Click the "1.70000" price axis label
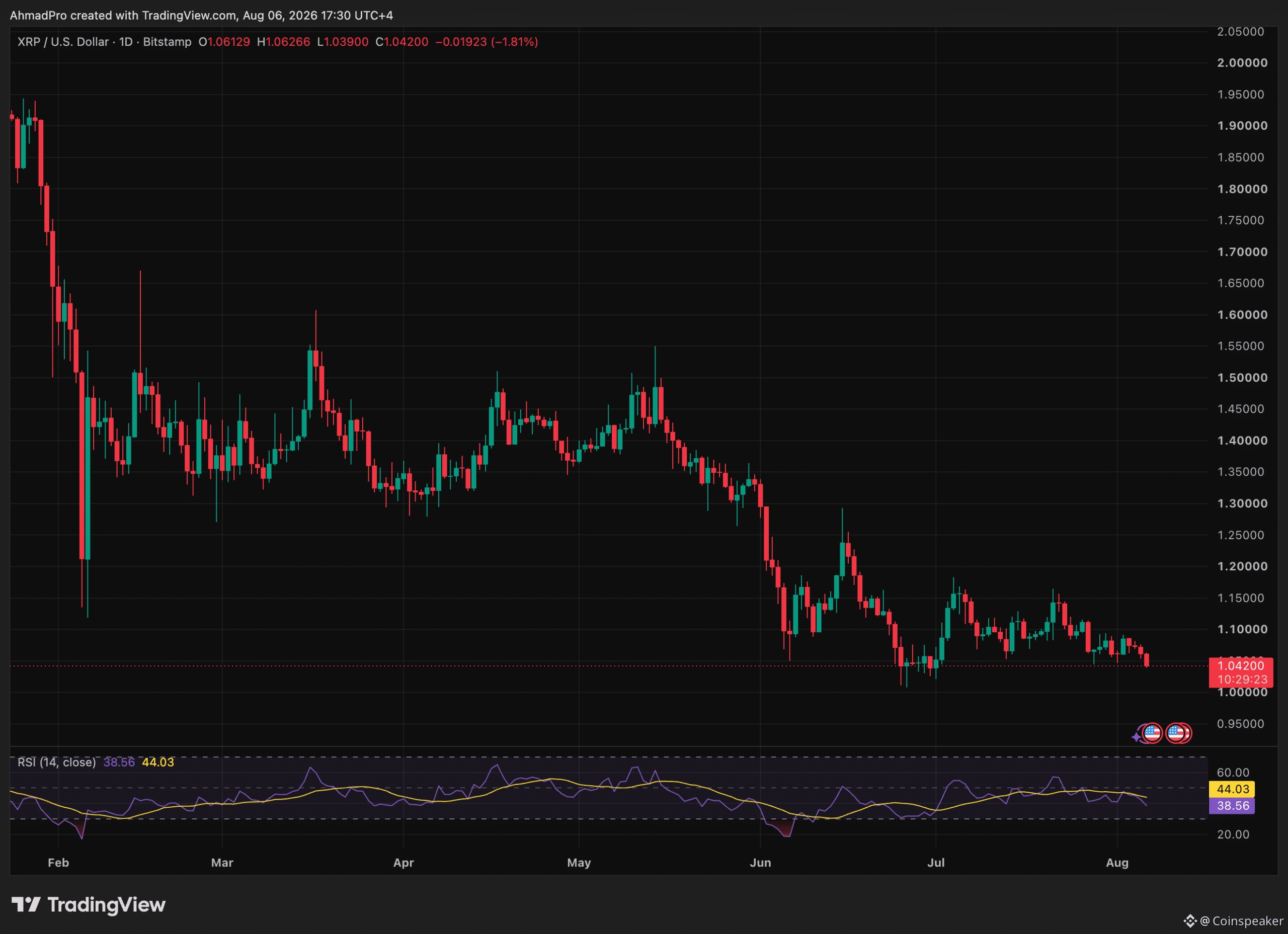The height and width of the screenshot is (934, 1288). 1242,251
